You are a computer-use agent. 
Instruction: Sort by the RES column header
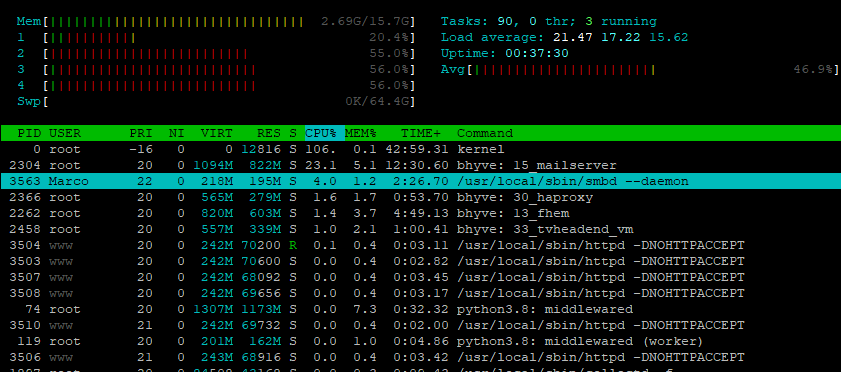(x=269, y=133)
